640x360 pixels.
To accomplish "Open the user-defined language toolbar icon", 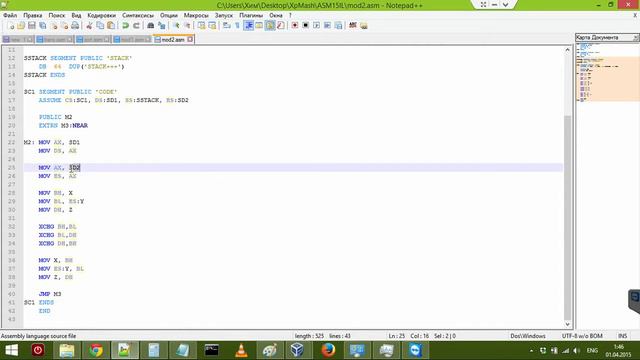I will tap(259, 25).
